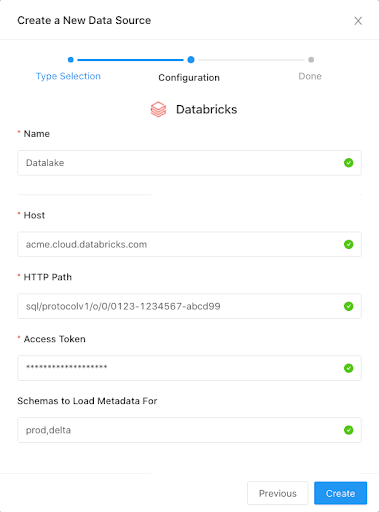The height and width of the screenshot is (512, 379).
Task: Click the Databricks heading text
Action: (206, 109)
